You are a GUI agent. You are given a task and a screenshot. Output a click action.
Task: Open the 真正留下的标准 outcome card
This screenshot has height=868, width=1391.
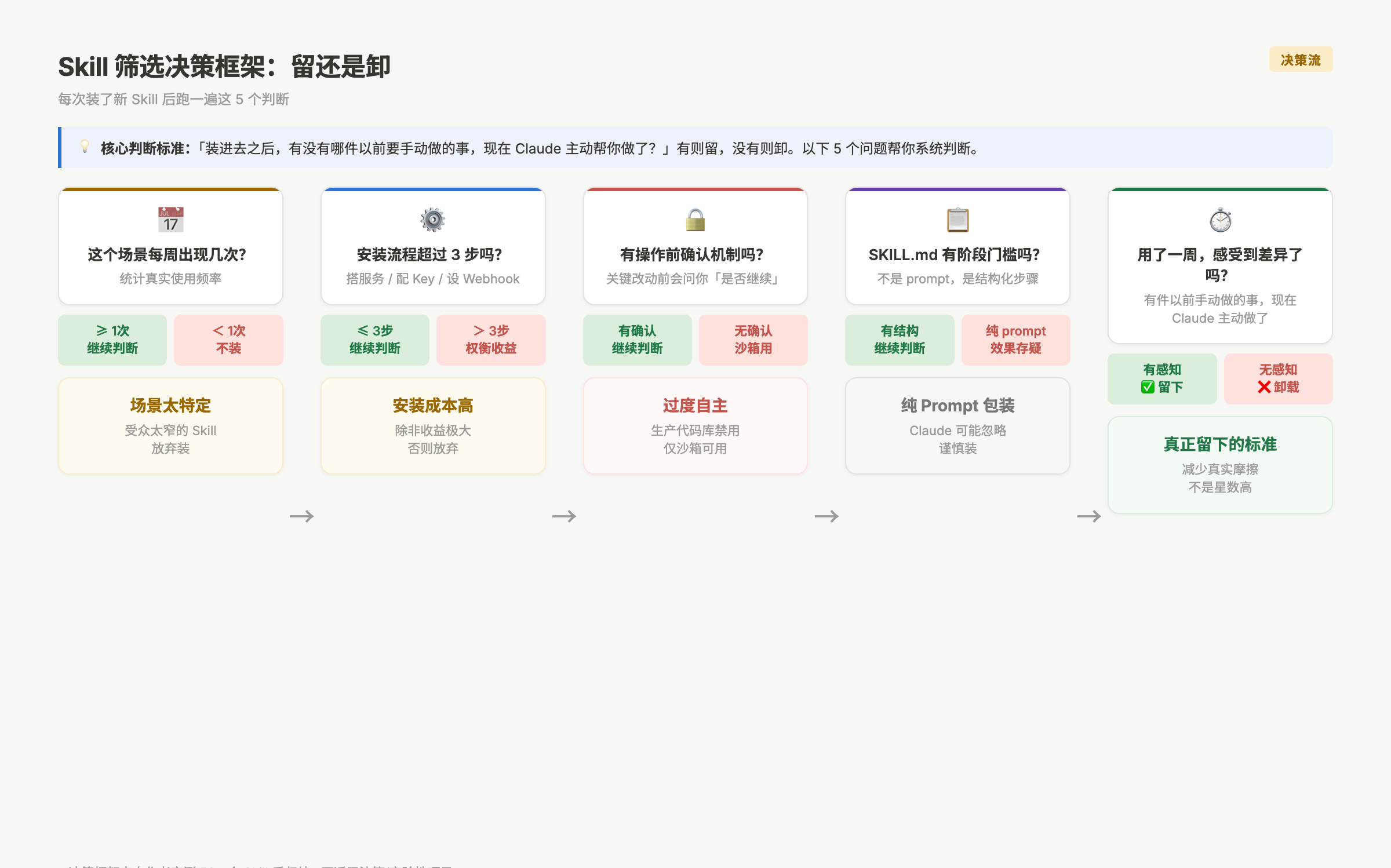[x=1220, y=465]
